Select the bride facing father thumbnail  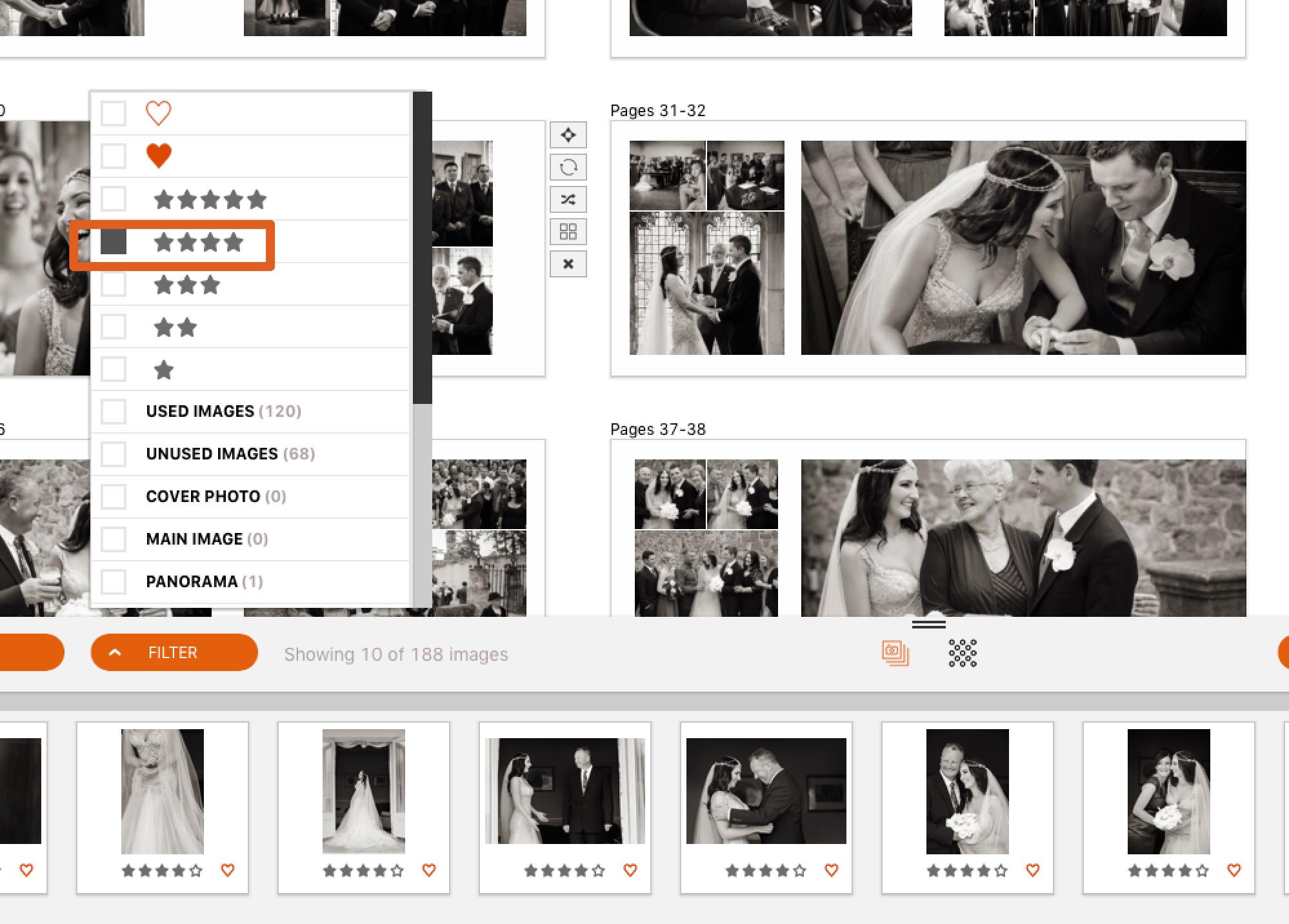pyautogui.click(x=565, y=791)
